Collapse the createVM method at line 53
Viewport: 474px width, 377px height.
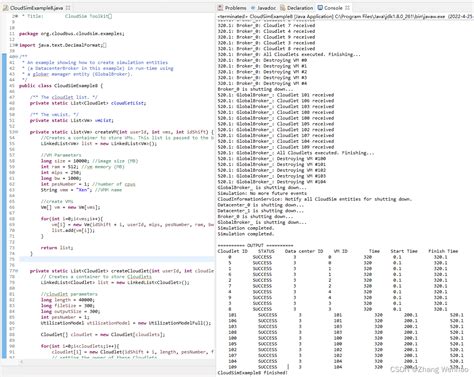pyautogui.click(x=16, y=132)
